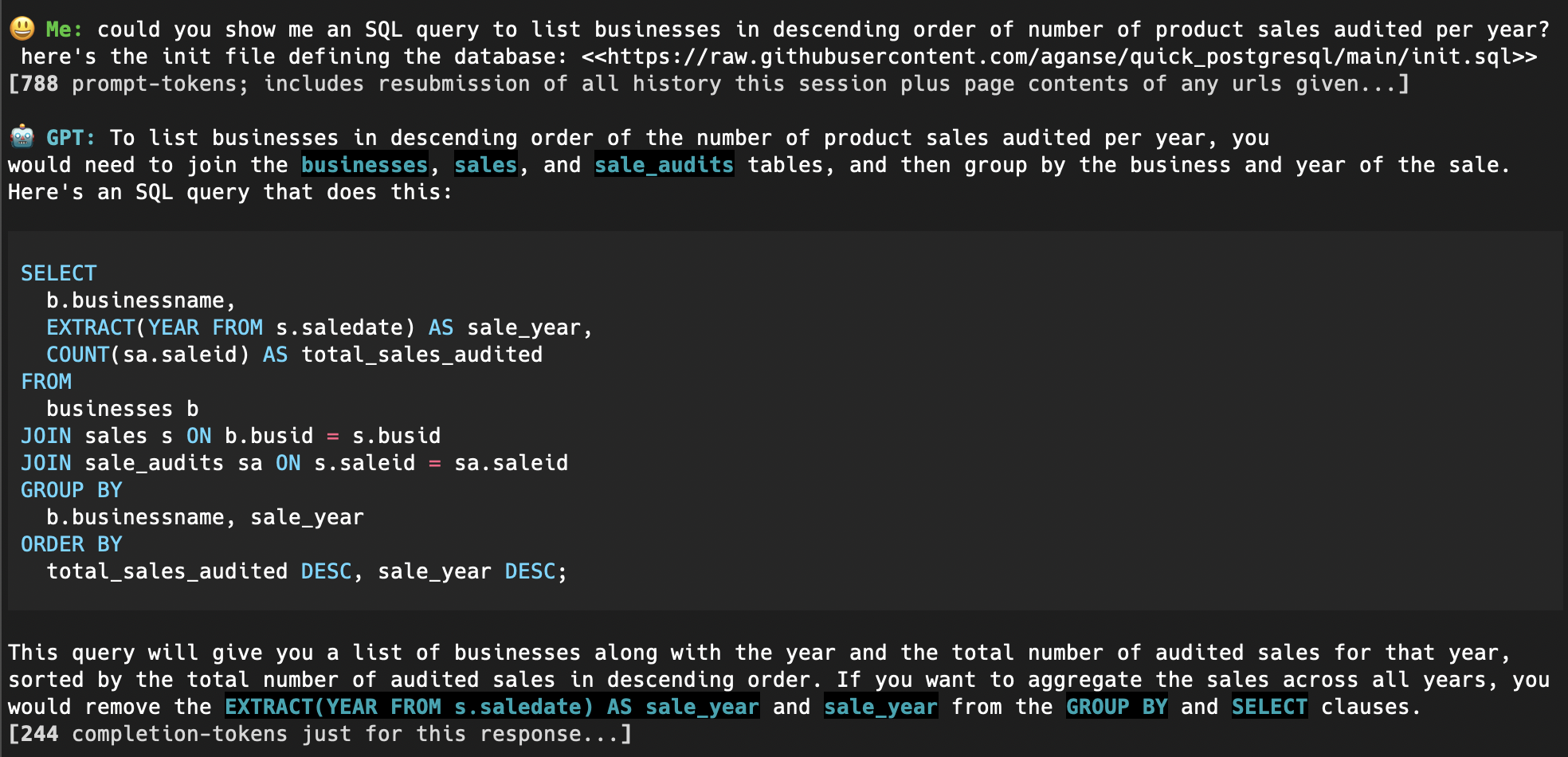Click the green 'Me:' label

(64, 29)
